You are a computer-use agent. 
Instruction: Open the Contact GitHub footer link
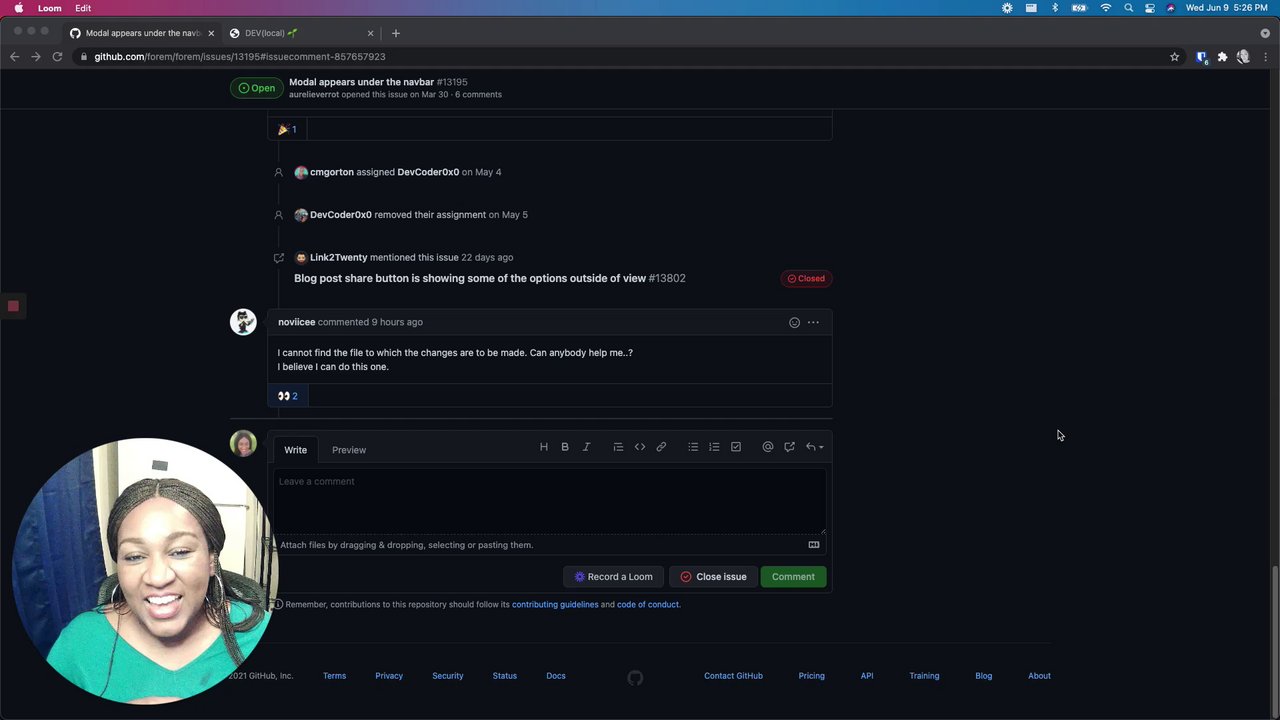click(733, 676)
